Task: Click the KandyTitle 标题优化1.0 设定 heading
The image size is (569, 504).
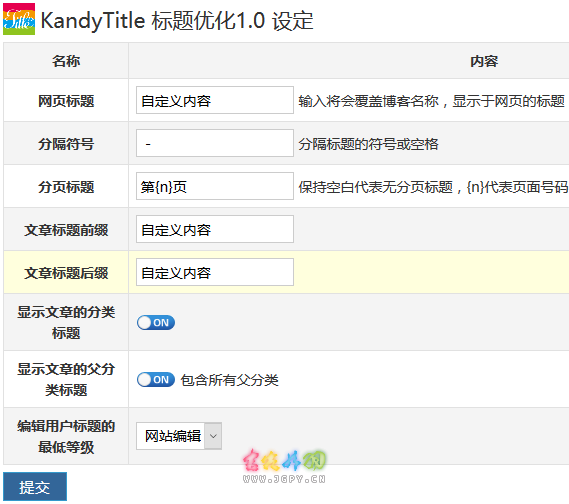Action: click(x=177, y=20)
